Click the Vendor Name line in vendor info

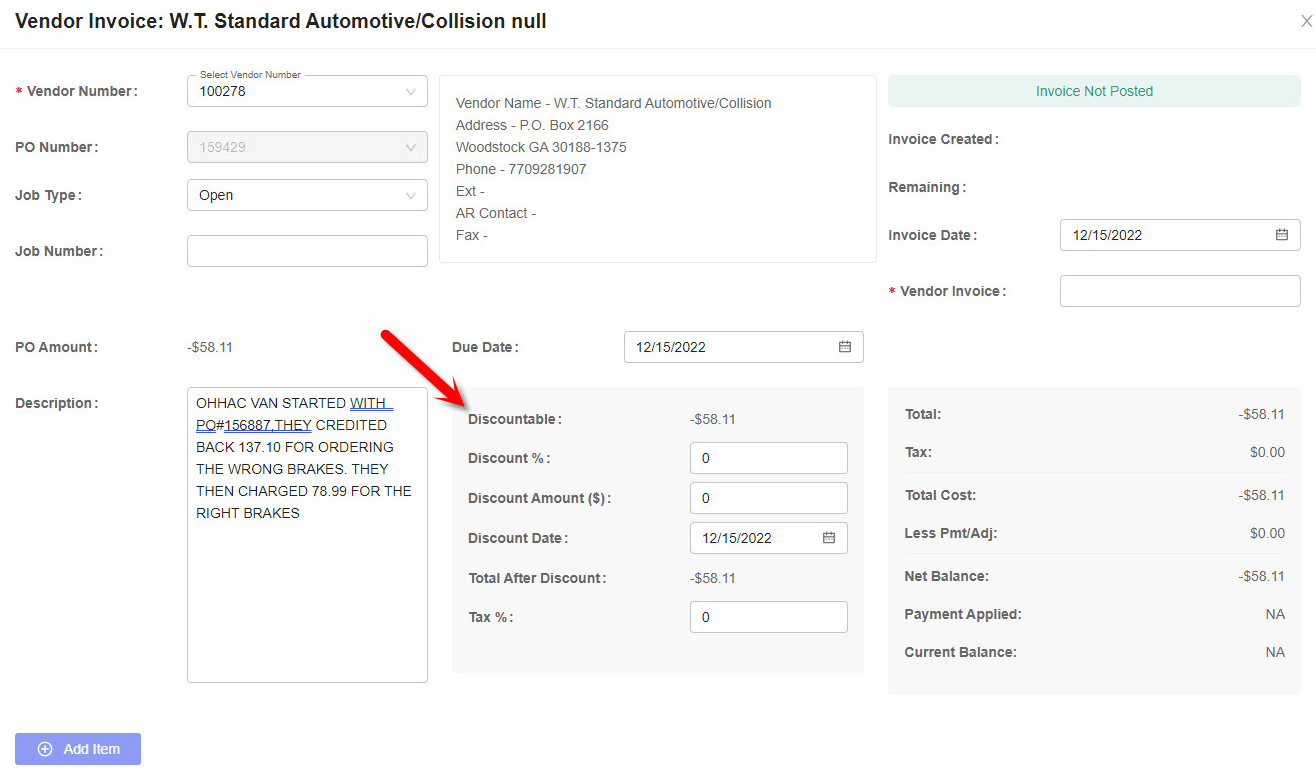[613, 103]
